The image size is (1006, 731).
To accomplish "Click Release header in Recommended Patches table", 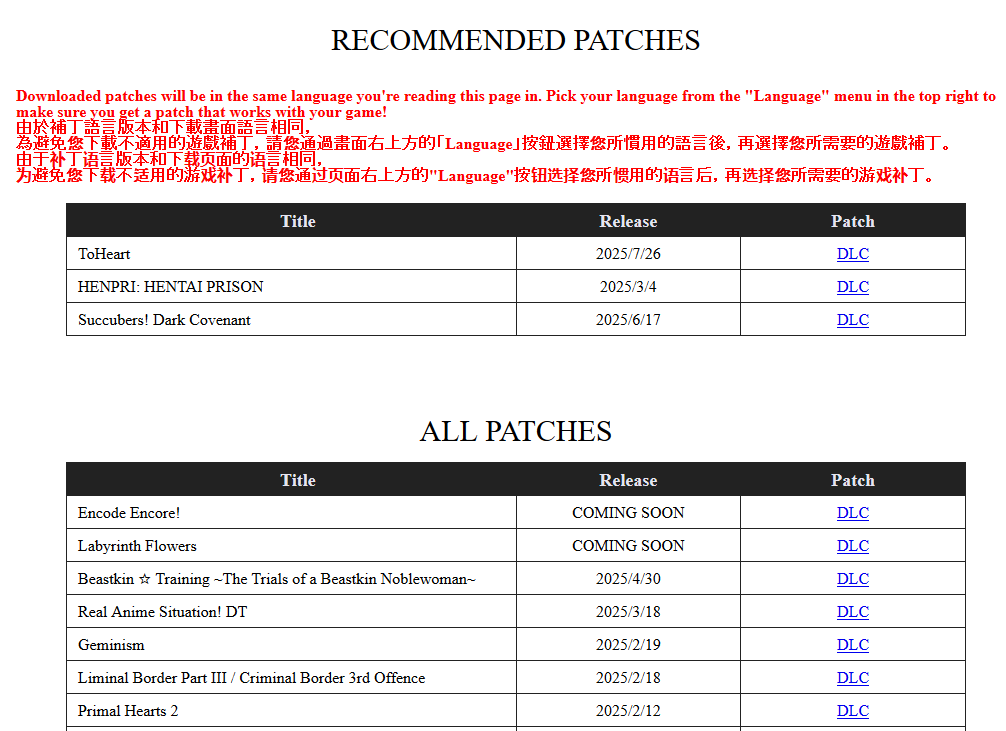I will point(628,221).
